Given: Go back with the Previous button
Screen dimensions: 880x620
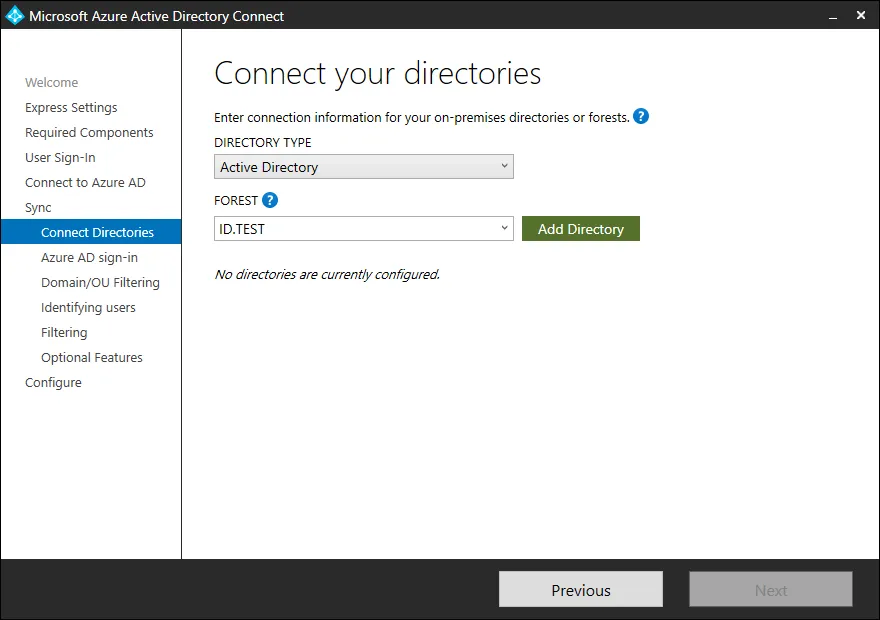Looking at the screenshot, I should tap(580, 590).
